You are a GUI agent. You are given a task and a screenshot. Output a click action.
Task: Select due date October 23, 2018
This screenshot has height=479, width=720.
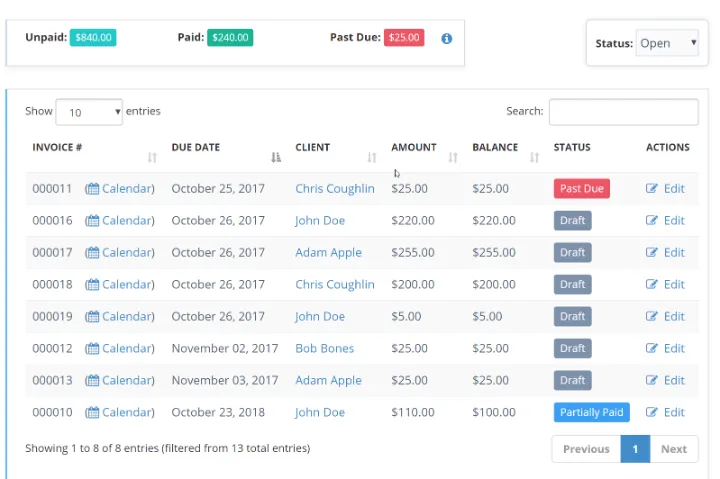[218, 412]
